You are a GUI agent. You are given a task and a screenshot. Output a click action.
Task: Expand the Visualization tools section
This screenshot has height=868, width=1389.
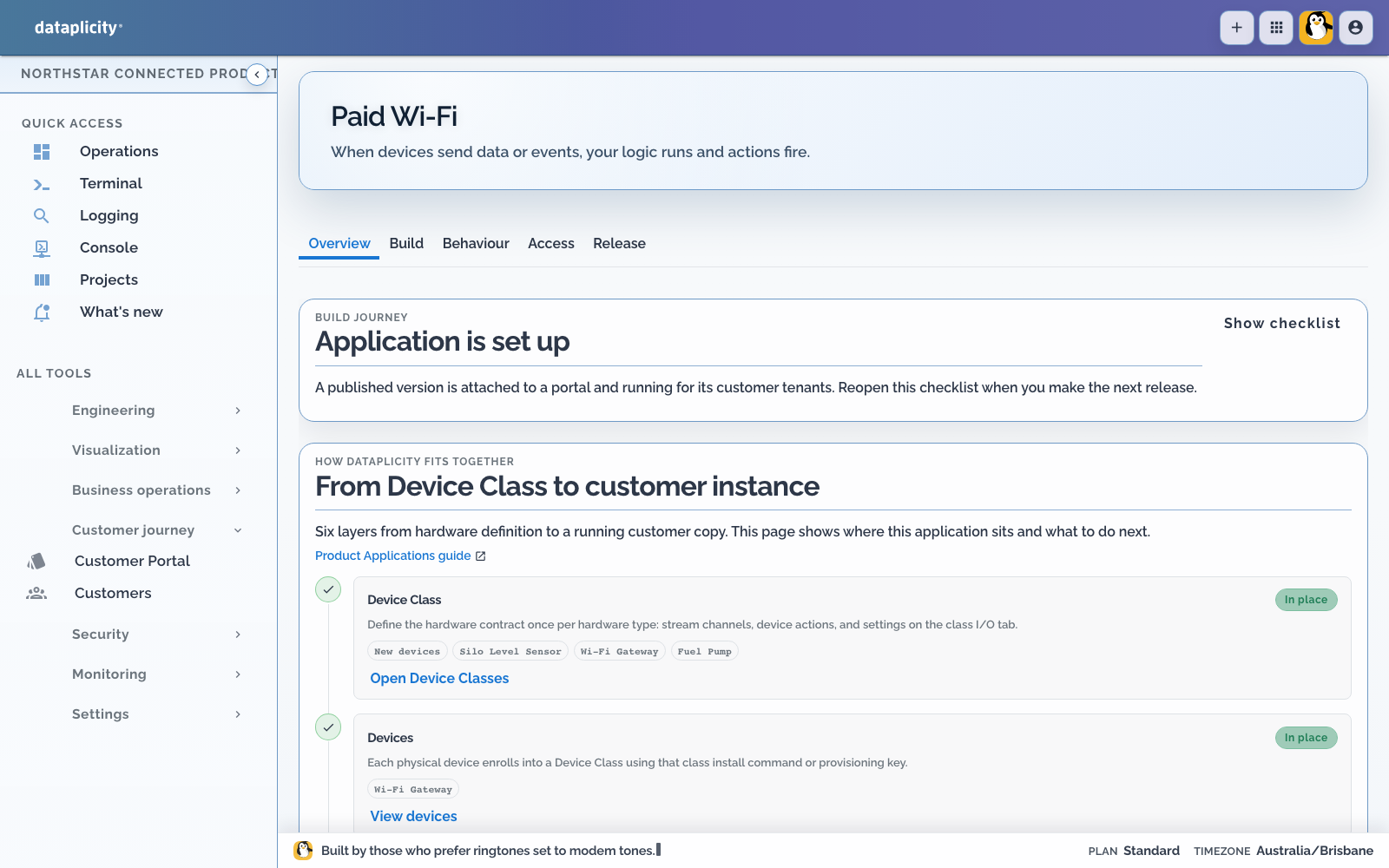click(x=156, y=450)
